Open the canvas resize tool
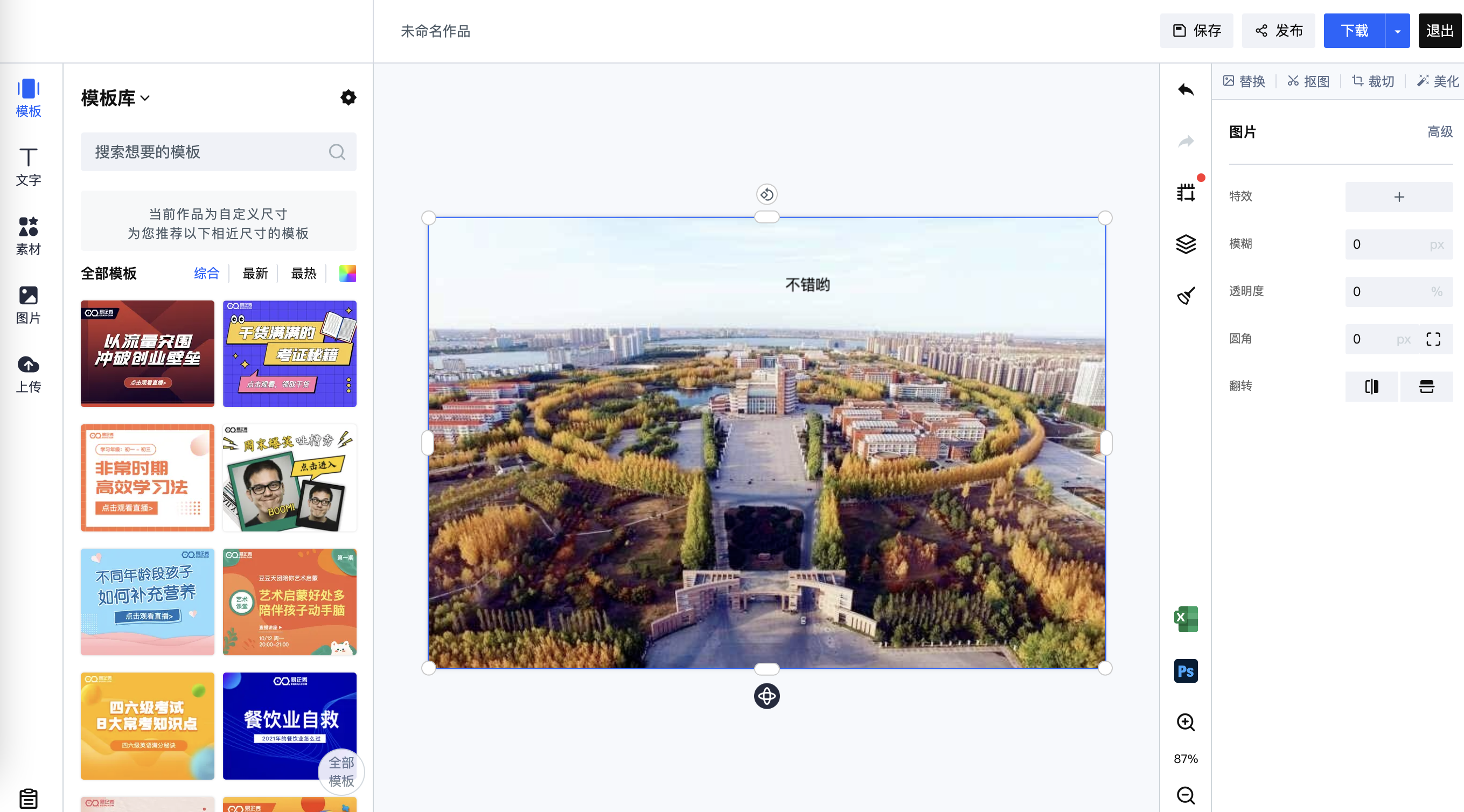 click(1186, 193)
